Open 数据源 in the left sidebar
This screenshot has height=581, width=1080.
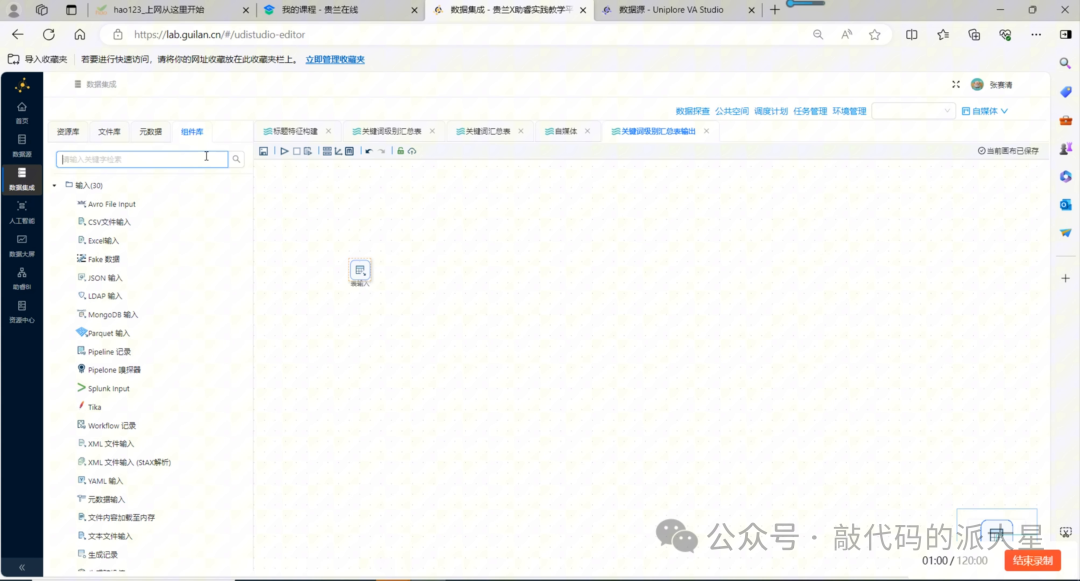(22, 145)
